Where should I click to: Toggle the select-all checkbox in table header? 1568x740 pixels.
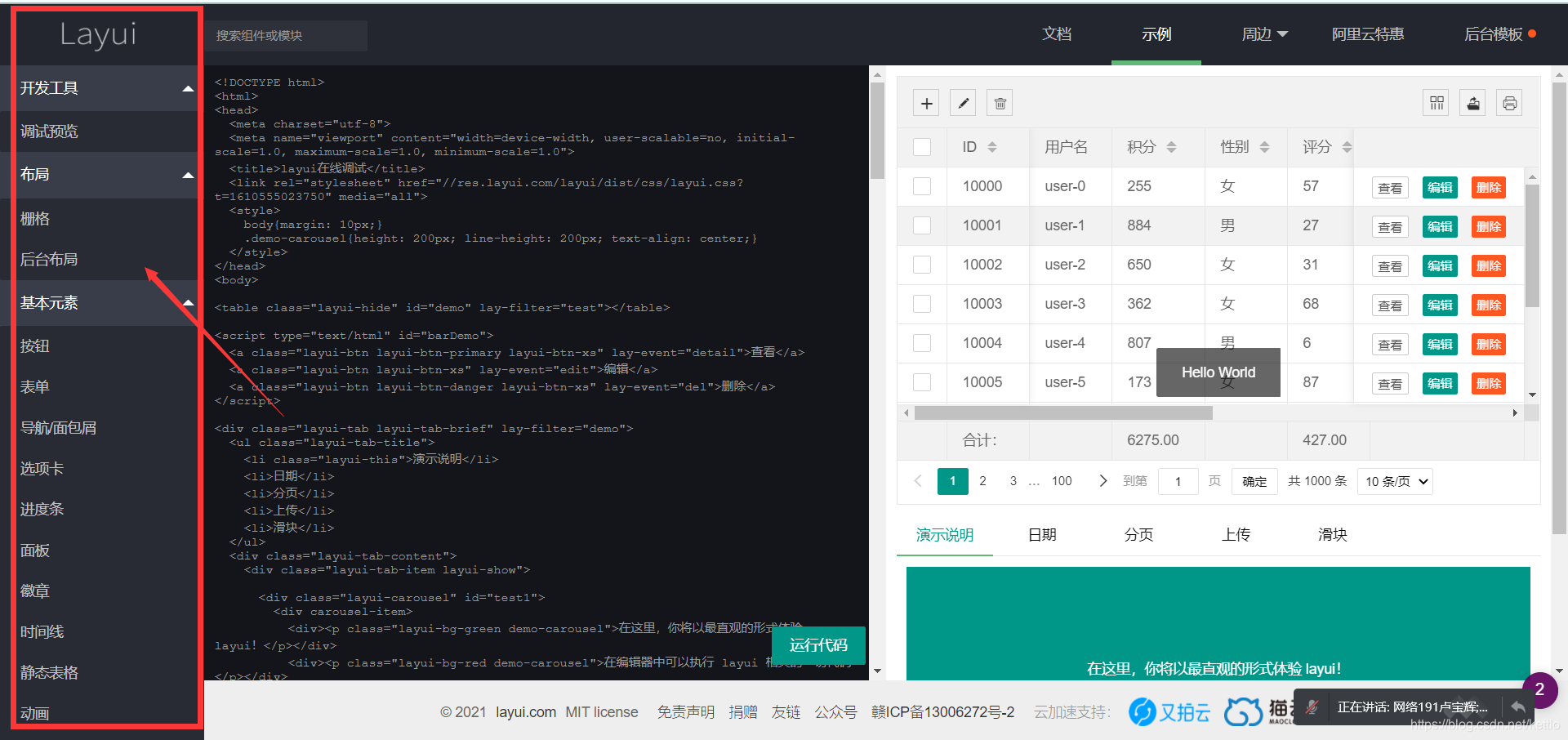pyautogui.click(x=922, y=147)
